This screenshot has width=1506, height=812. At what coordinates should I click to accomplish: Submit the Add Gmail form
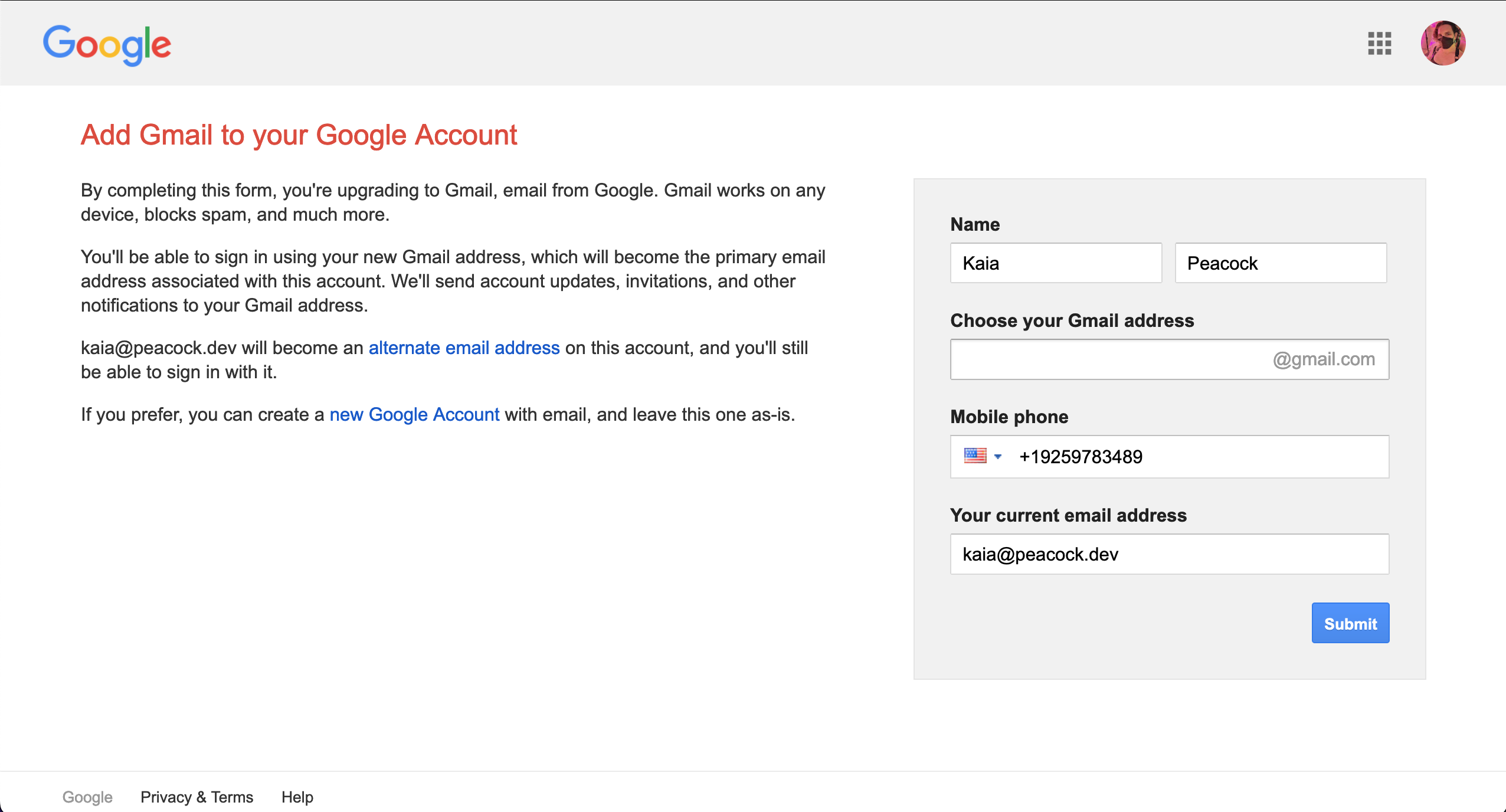1350,623
